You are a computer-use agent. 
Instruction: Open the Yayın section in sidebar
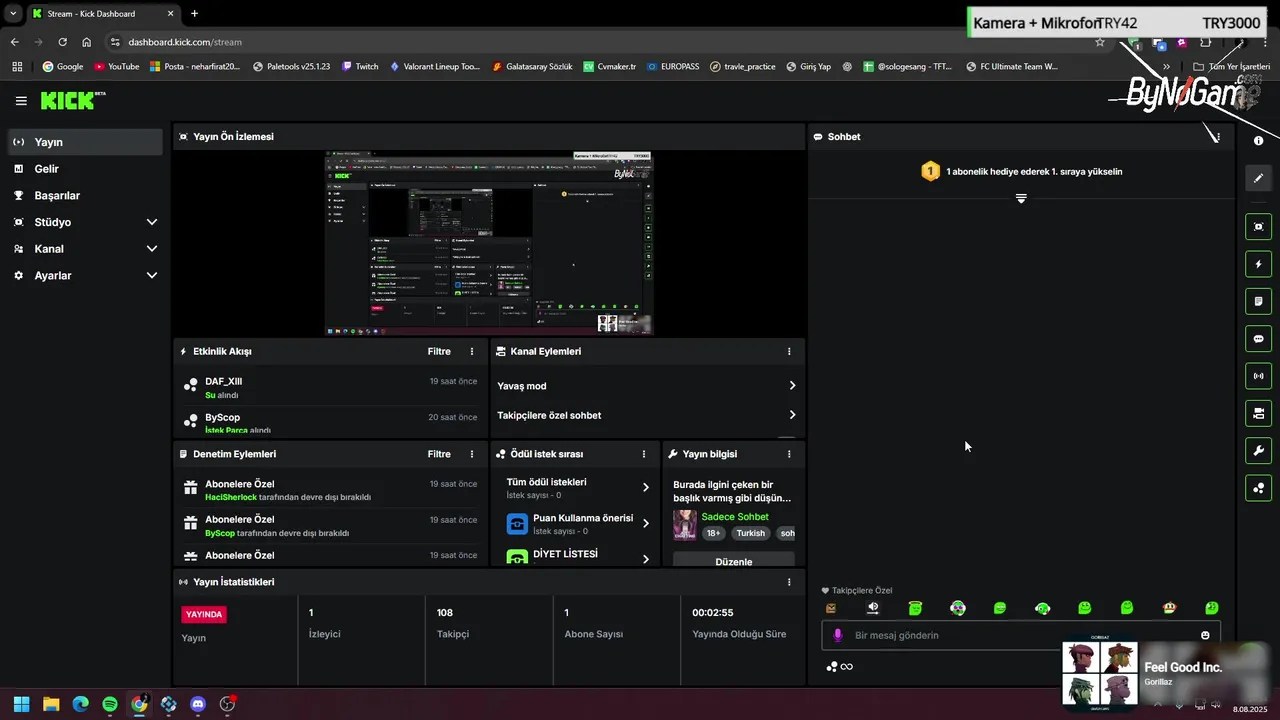(85, 142)
